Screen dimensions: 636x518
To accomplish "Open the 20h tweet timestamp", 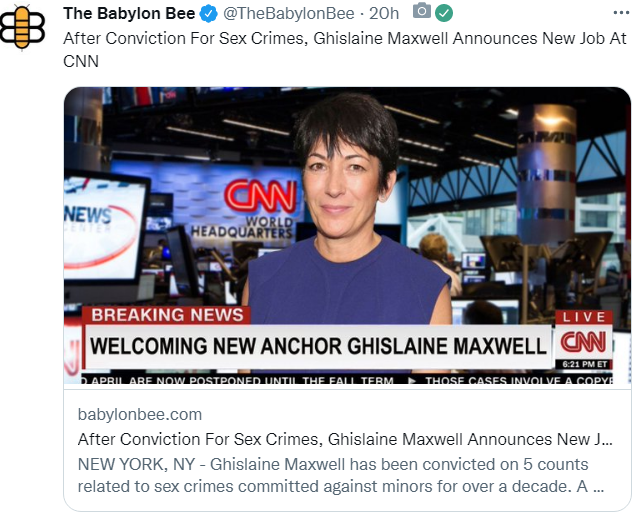I will pos(384,14).
